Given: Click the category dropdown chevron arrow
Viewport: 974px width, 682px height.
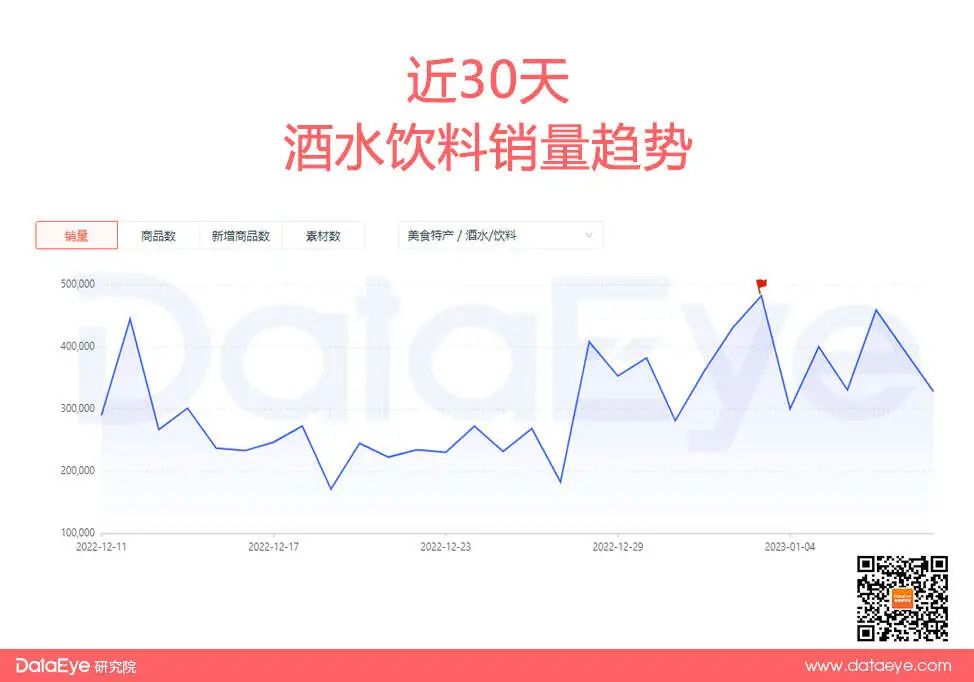Looking at the screenshot, I should [x=589, y=236].
